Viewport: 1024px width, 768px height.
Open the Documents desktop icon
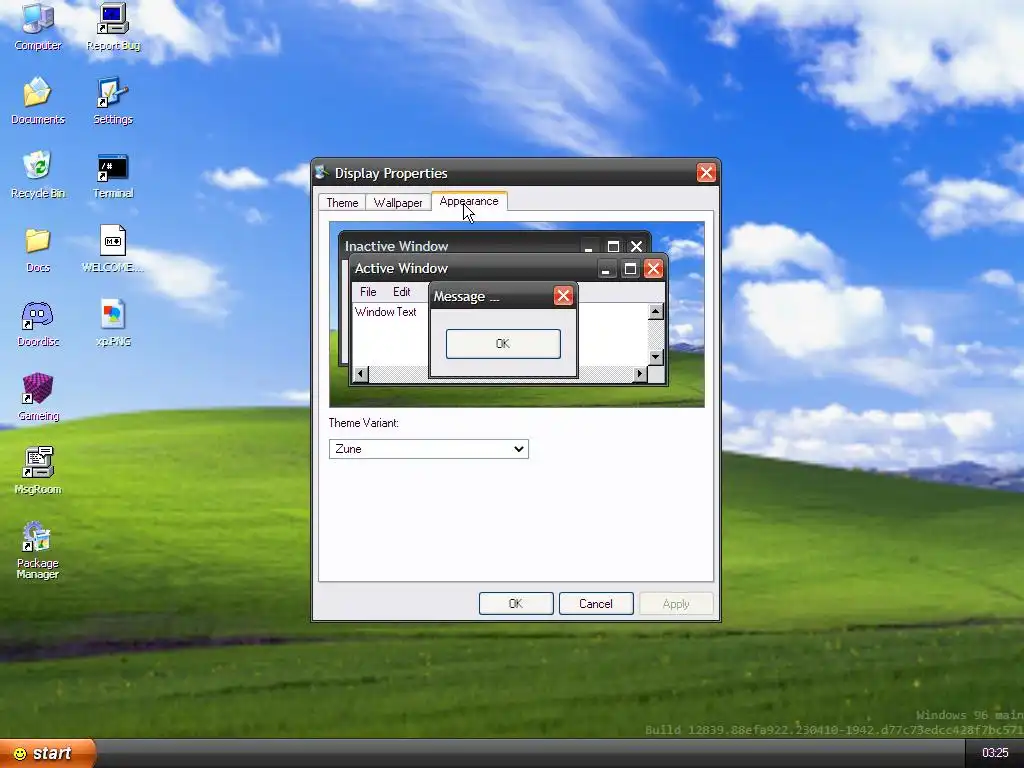click(x=38, y=101)
